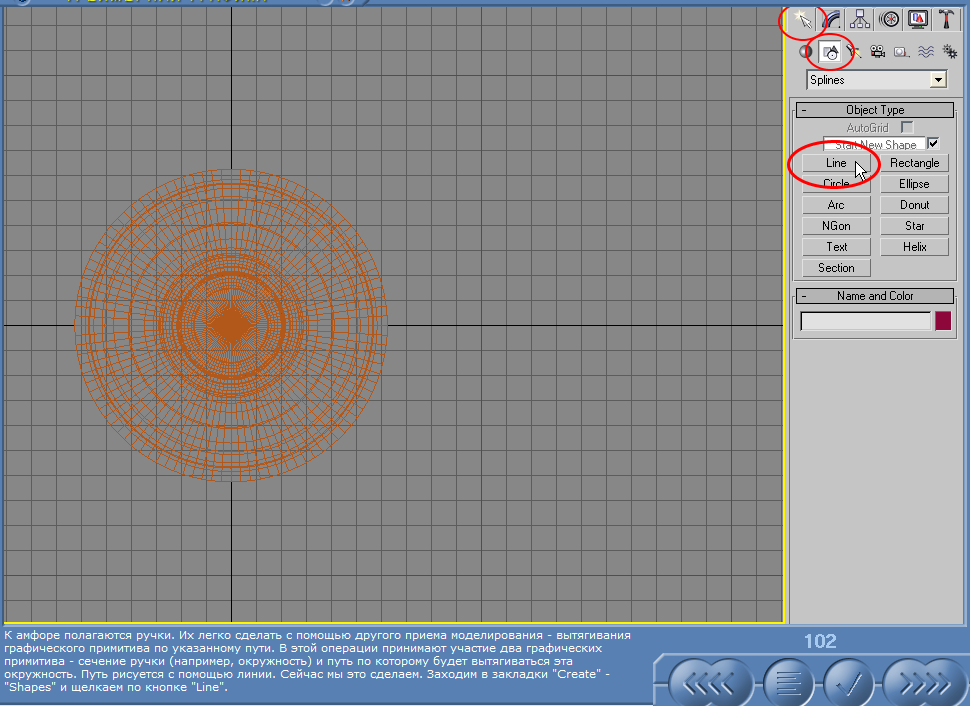This screenshot has height=706, width=970.
Task: Select the Geometry sphere category icon
Action: click(x=806, y=52)
